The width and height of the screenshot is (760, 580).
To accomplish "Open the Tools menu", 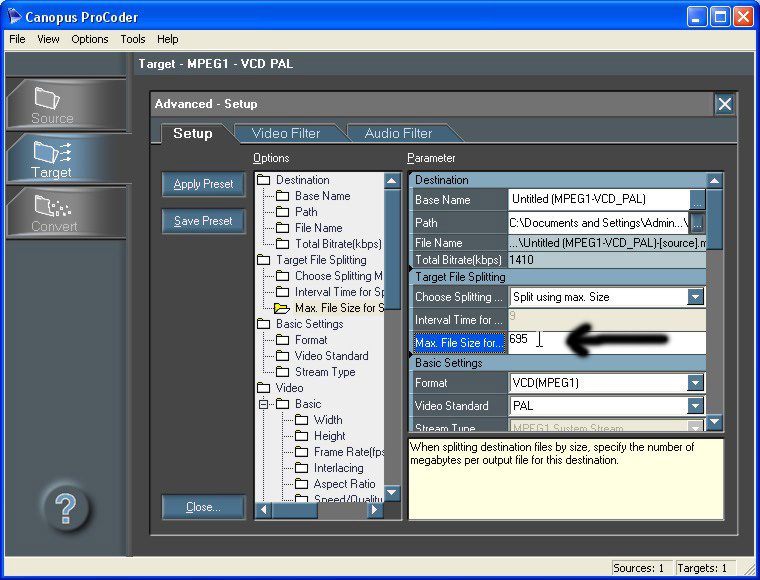I will 133,39.
